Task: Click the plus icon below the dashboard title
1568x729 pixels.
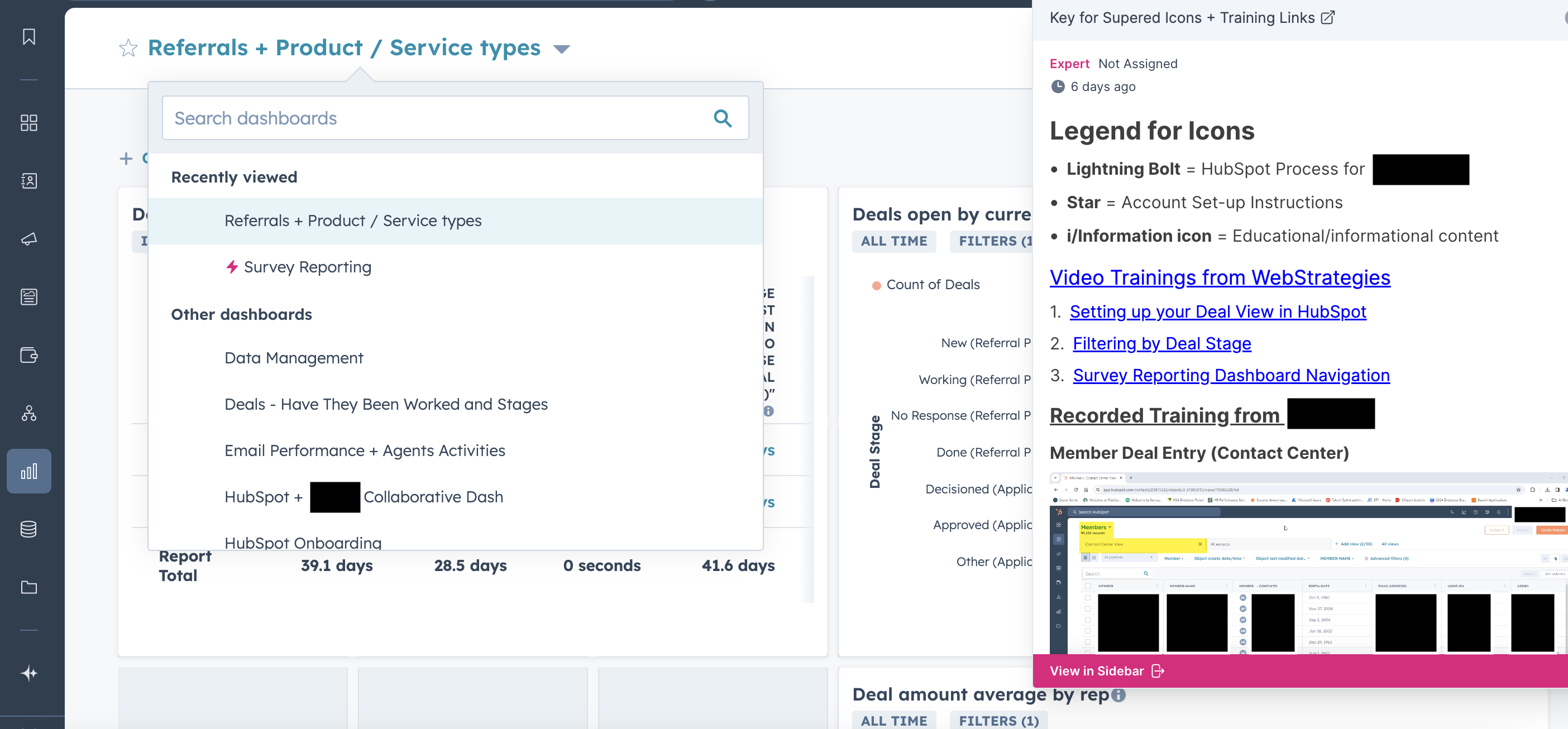Action: coord(126,158)
